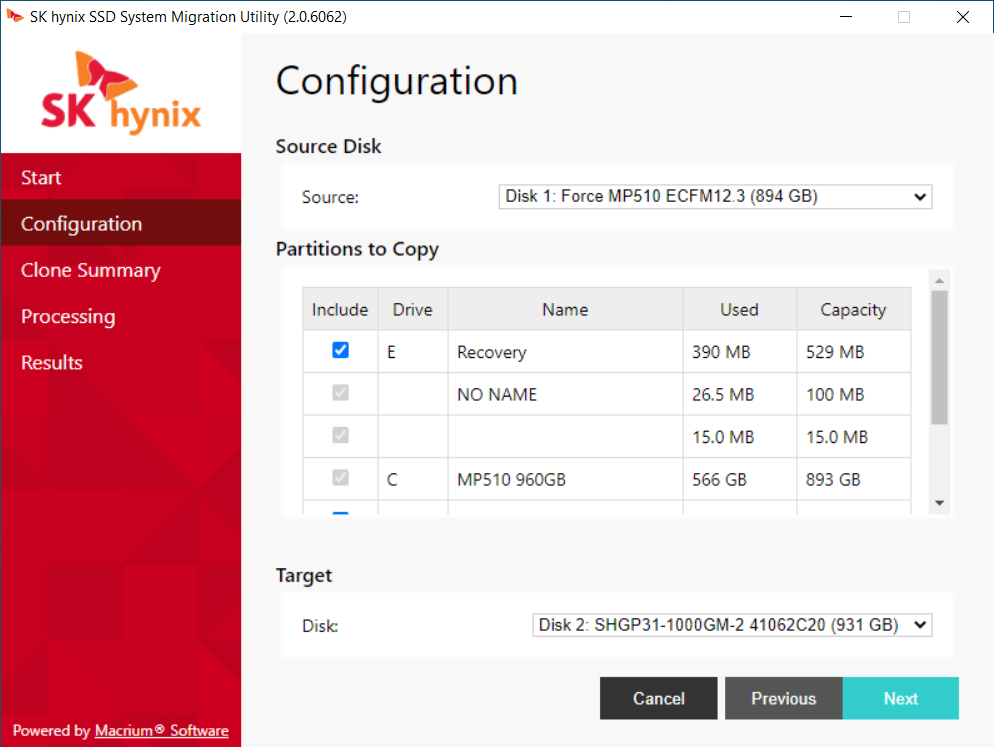The width and height of the screenshot is (994, 747).
Task: Select the NO NAME partition name cell
Action: (565, 394)
